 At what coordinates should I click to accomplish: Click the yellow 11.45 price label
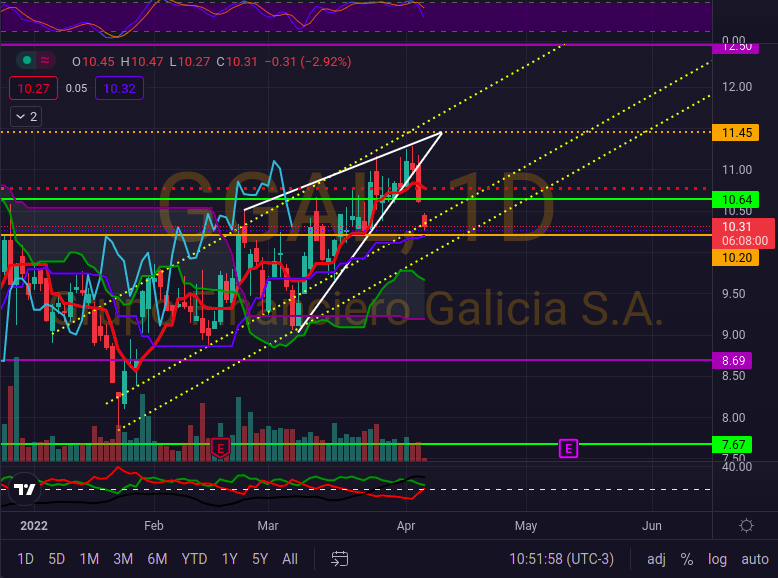tap(731, 133)
